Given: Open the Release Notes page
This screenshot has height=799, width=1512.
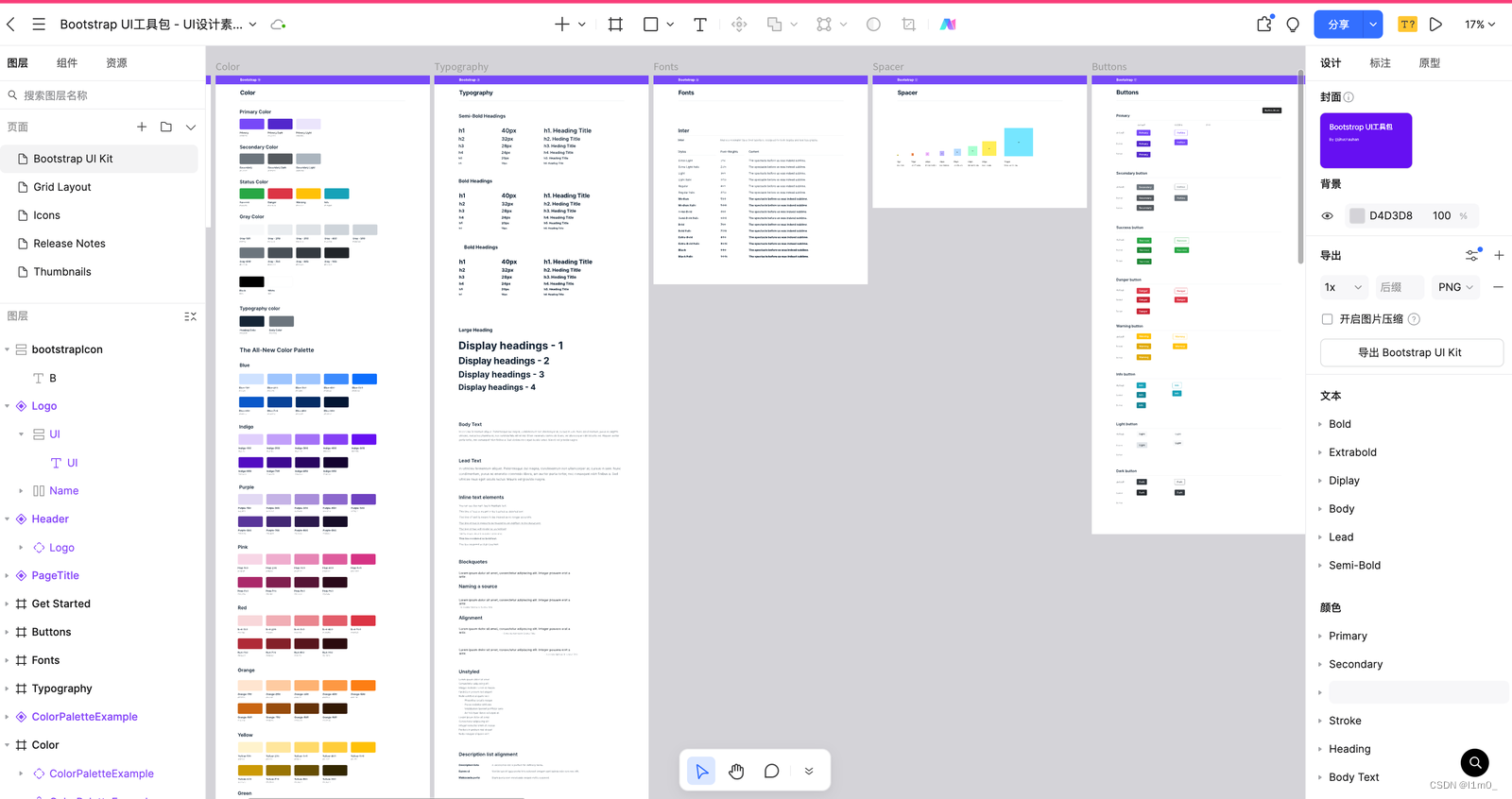Looking at the screenshot, I should 99,244.
